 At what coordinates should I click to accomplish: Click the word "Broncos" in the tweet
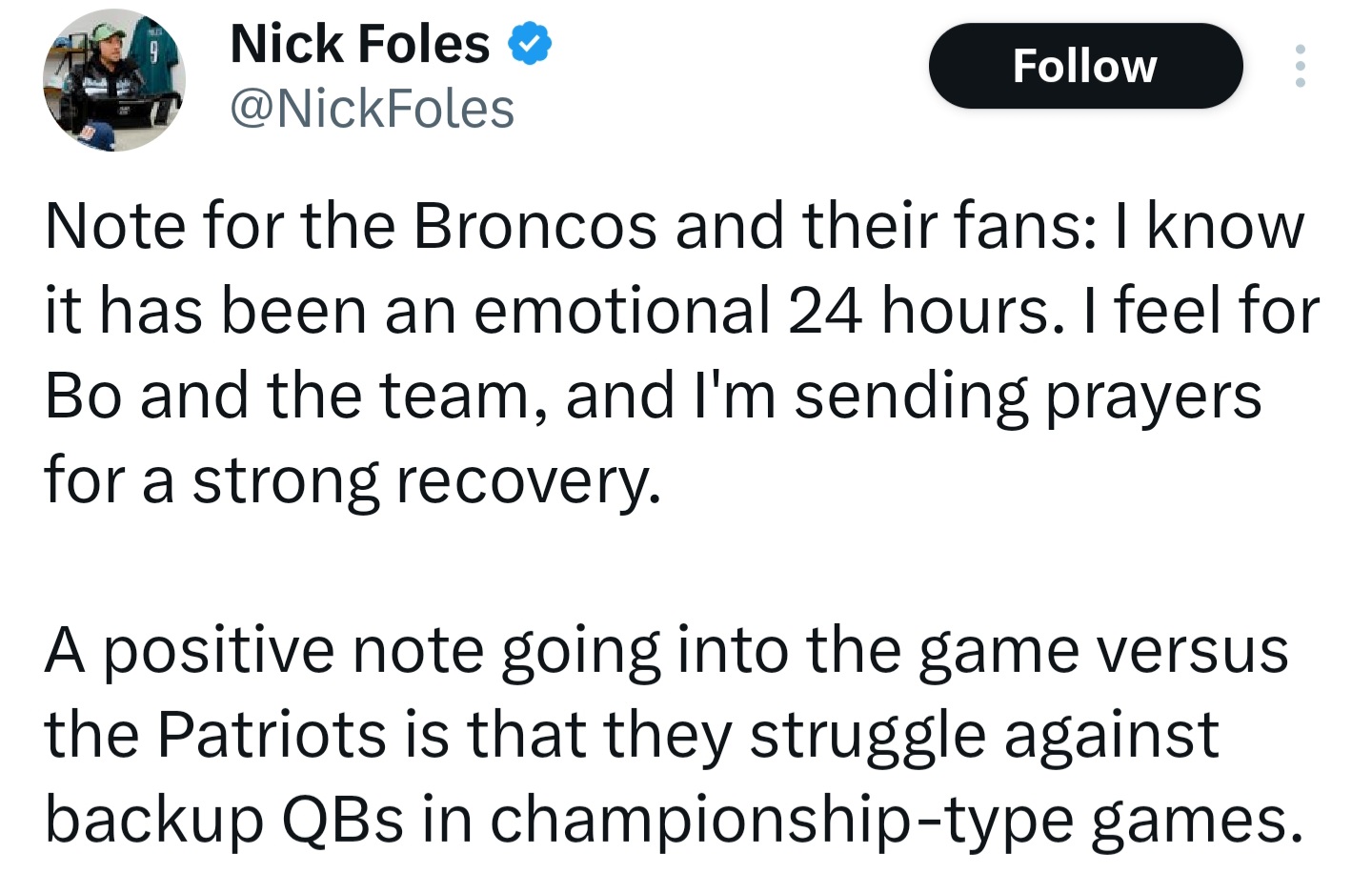click(535, 227)
